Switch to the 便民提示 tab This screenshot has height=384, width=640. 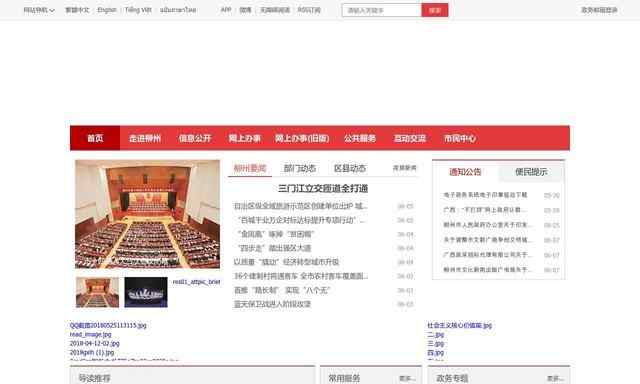coord(531,172)
